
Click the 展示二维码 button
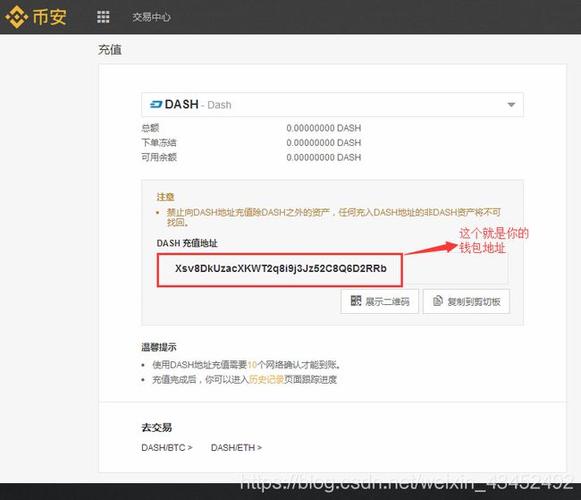(380, 301)
